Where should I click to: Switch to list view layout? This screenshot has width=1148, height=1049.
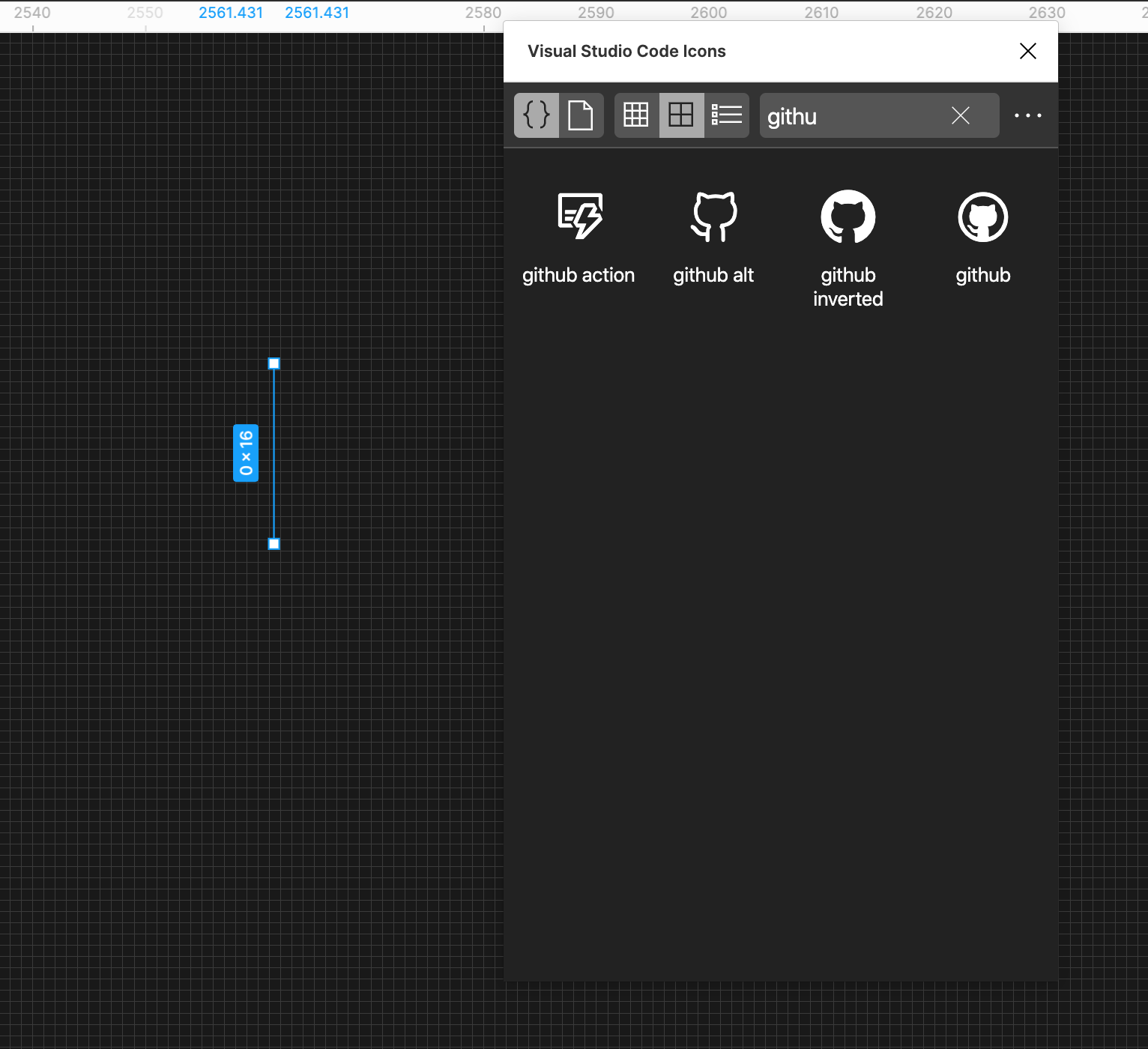726,115
